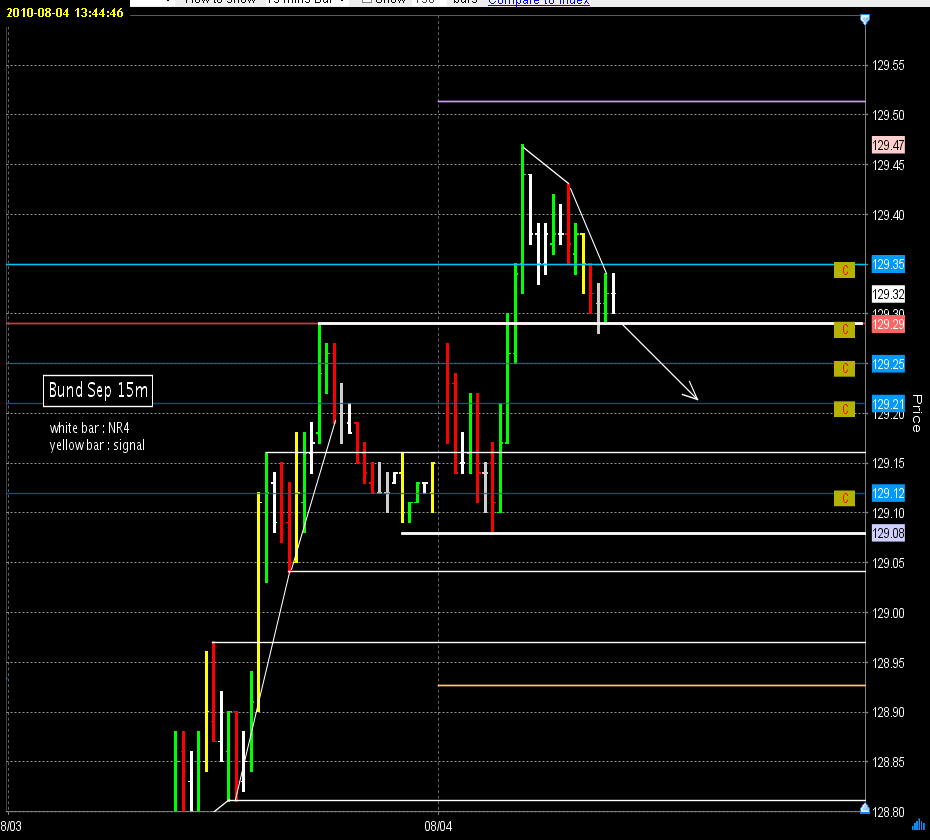The width and height of the screenshot is (930, 840).
Task: Click the C marker on the 129.29 line
Action: 844,330
